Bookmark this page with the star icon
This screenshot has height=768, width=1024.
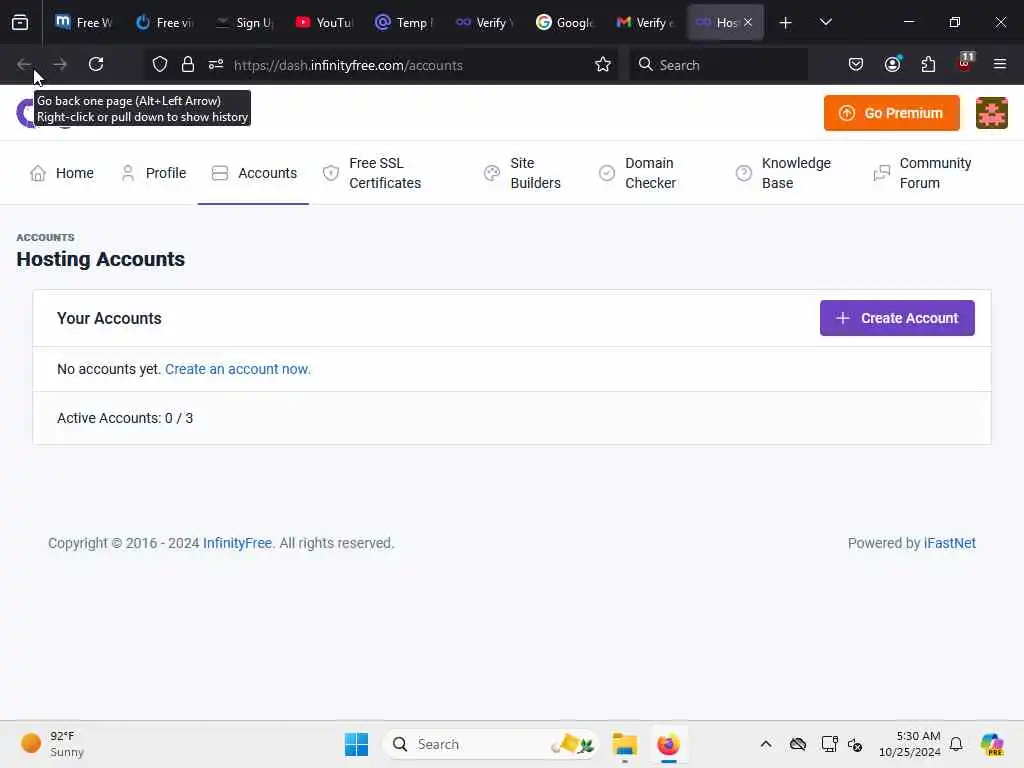603,64
